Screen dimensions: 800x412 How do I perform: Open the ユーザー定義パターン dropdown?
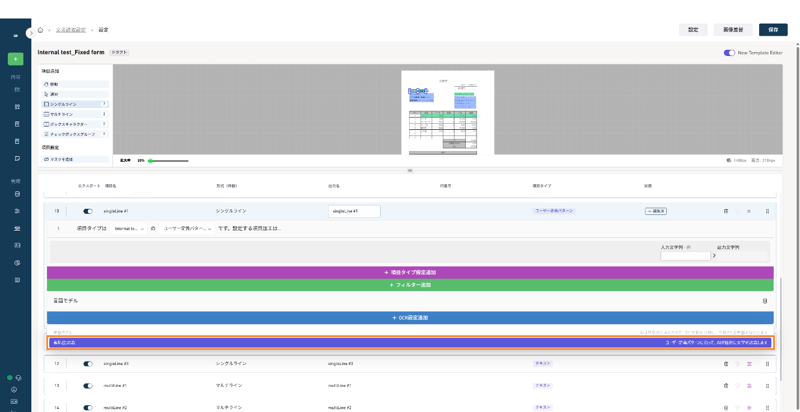pyautogui.click(x=187, y=228)
